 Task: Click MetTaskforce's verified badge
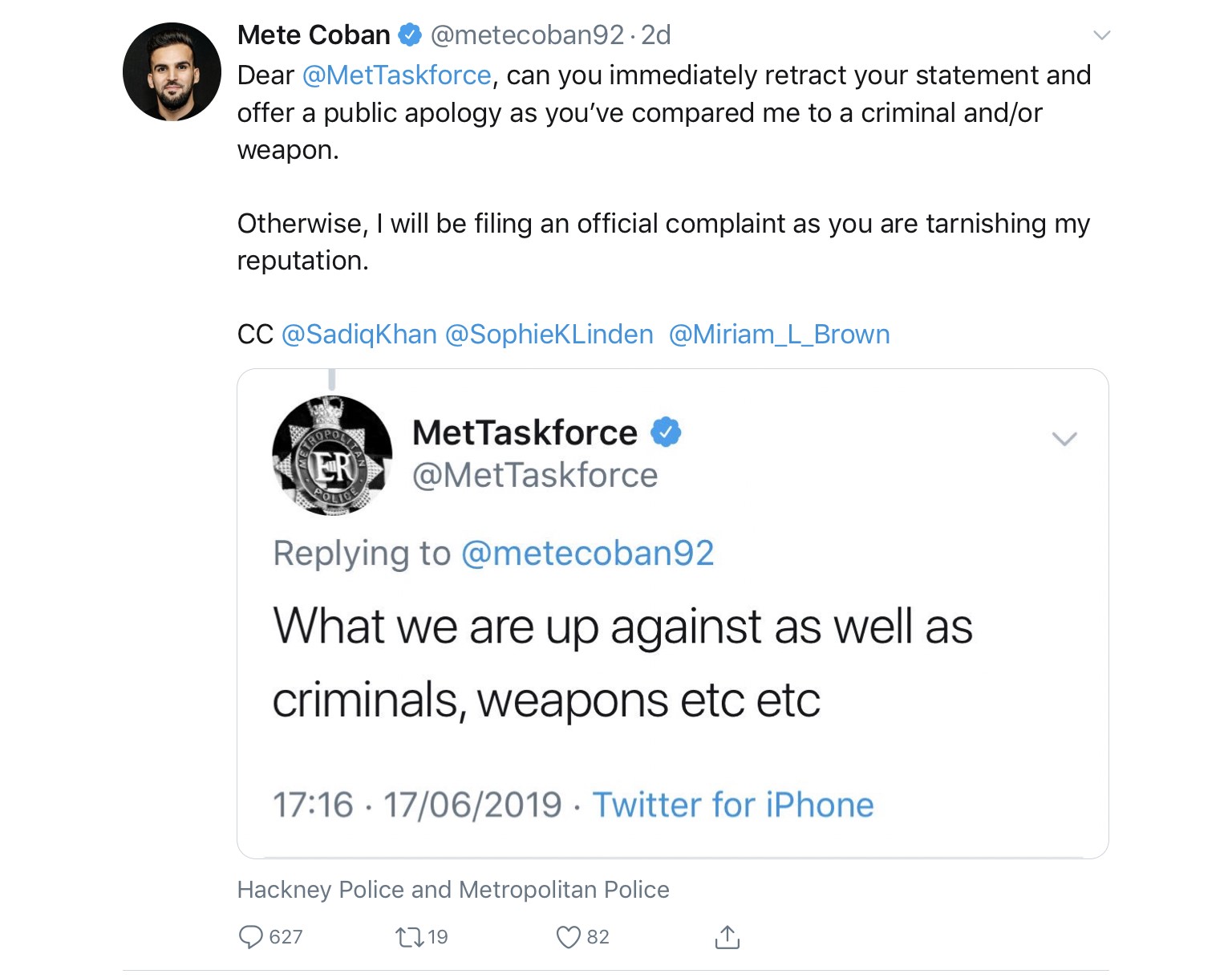coord(665,432)
